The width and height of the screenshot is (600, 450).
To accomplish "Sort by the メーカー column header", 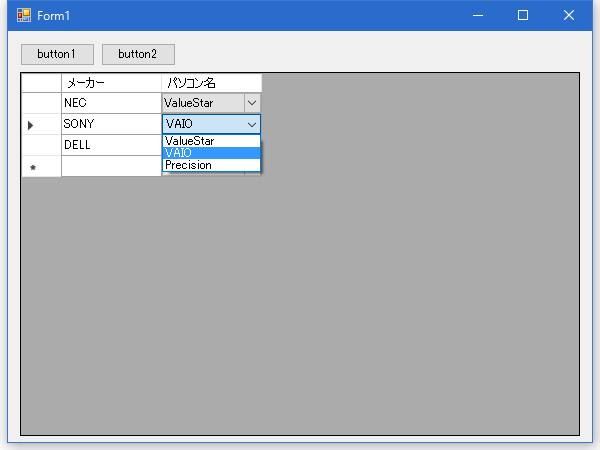I will tap(111, 83).
